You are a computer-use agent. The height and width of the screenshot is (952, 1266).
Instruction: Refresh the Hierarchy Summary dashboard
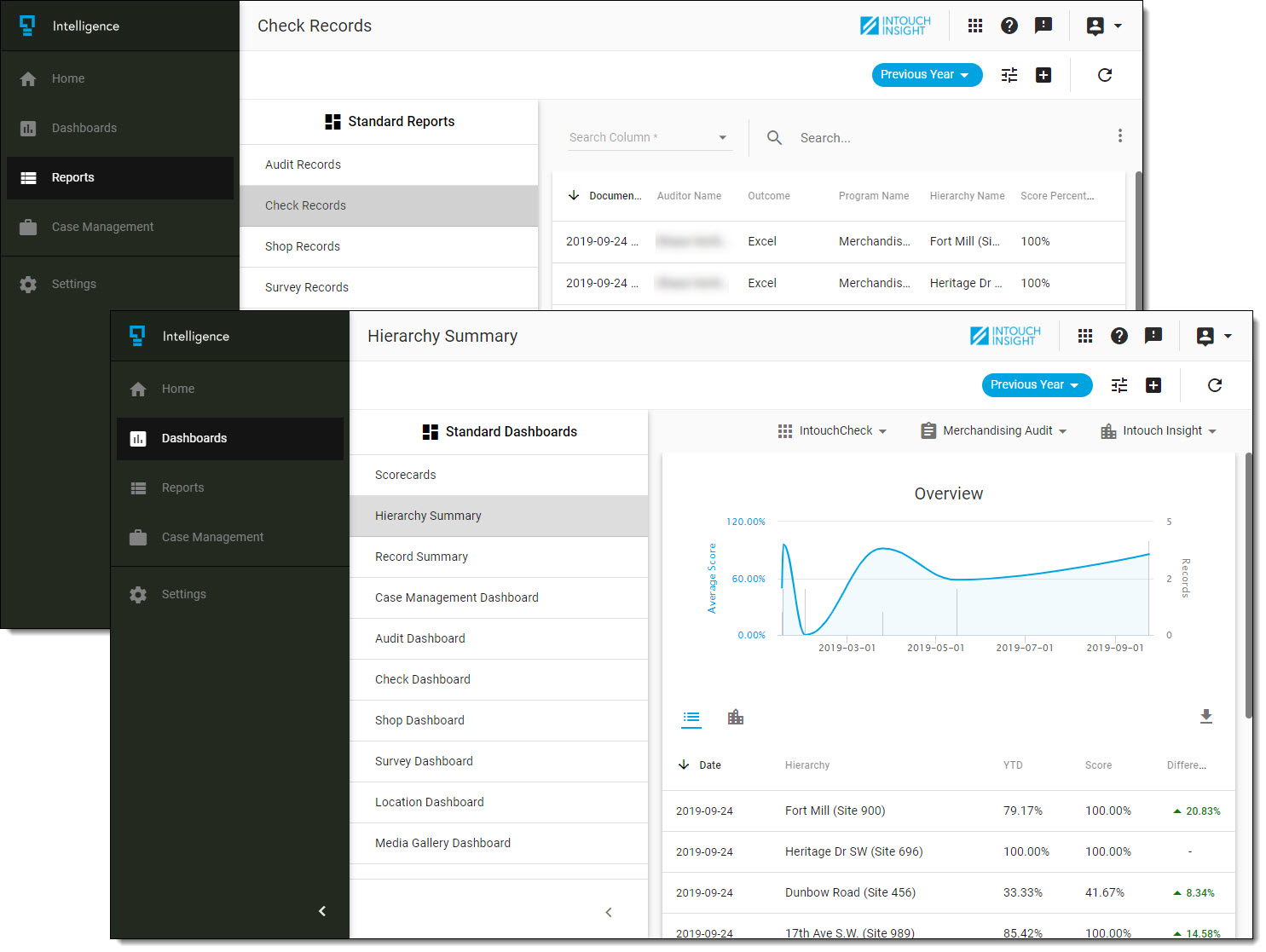click(x=1215, y=385)
